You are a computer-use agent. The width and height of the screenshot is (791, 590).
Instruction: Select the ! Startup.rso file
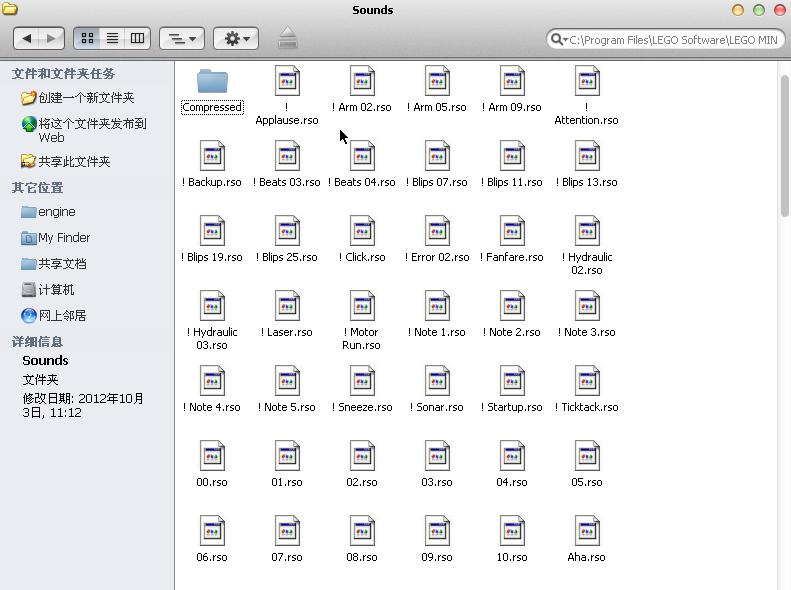tap(512, 390)
